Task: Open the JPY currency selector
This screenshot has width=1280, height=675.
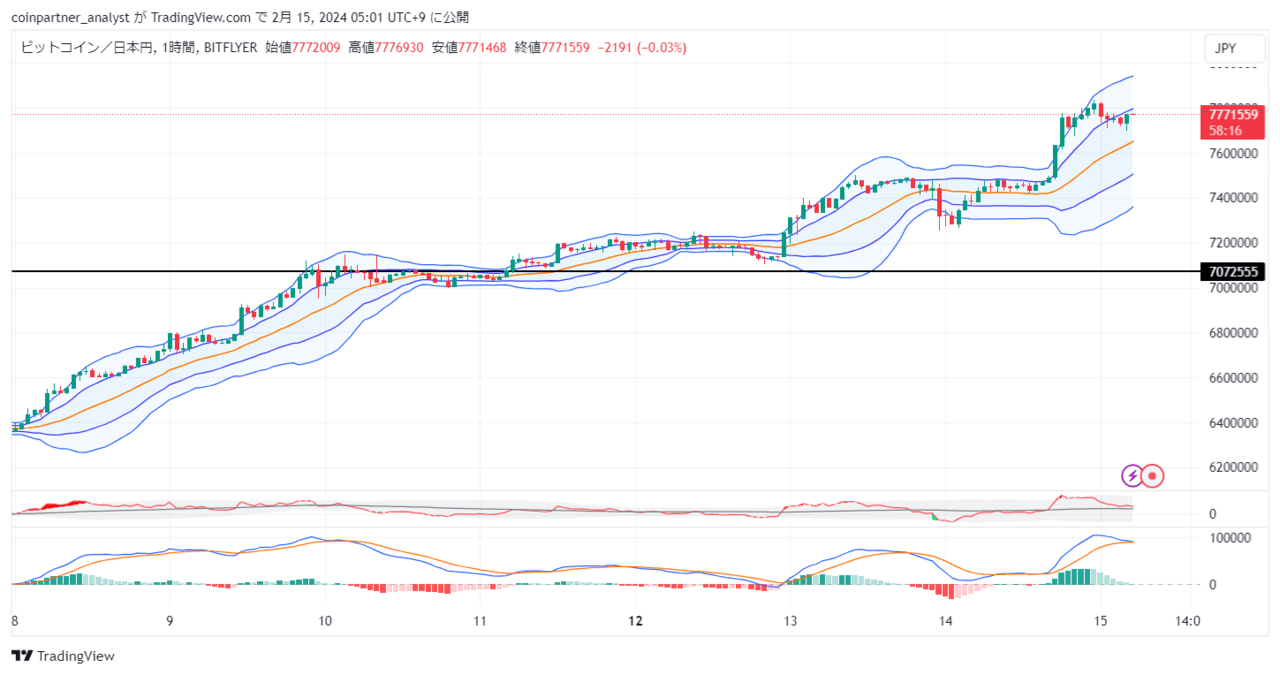Action: pyautogui.click(x=1226, y=48)
